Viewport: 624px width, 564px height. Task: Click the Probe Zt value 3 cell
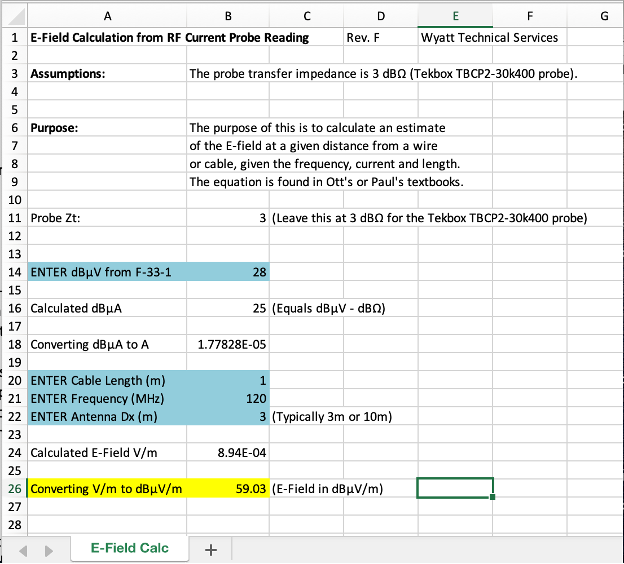[x=228, y=218]
